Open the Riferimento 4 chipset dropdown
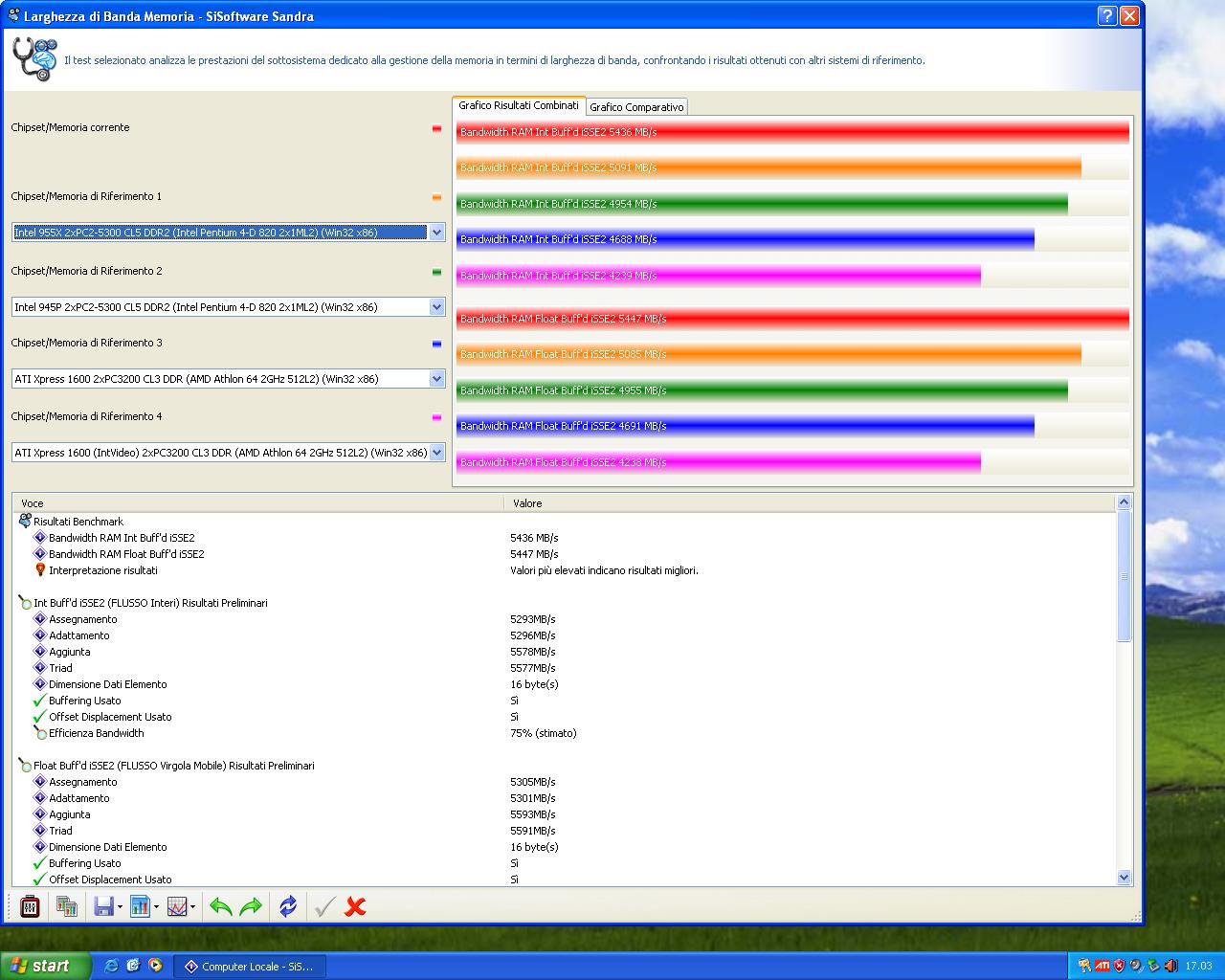The image size is (1225, 980). click(x=437, y=452)
